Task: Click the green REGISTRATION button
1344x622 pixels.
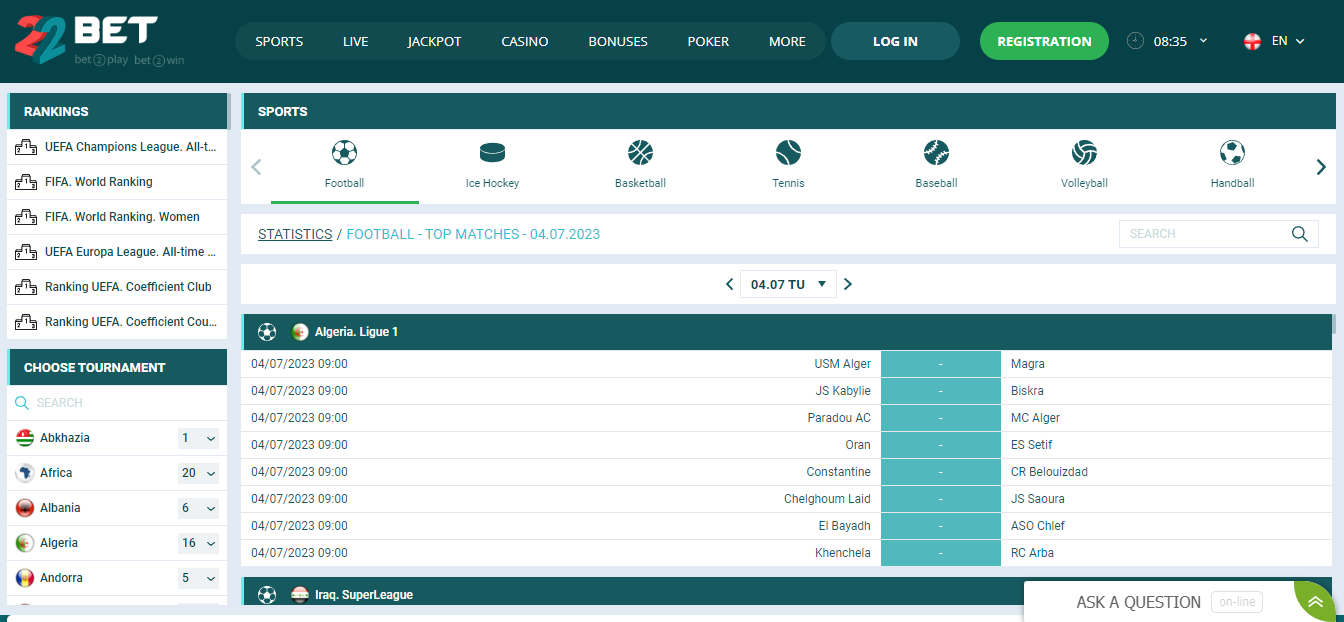Action: tap(1043, 41)
